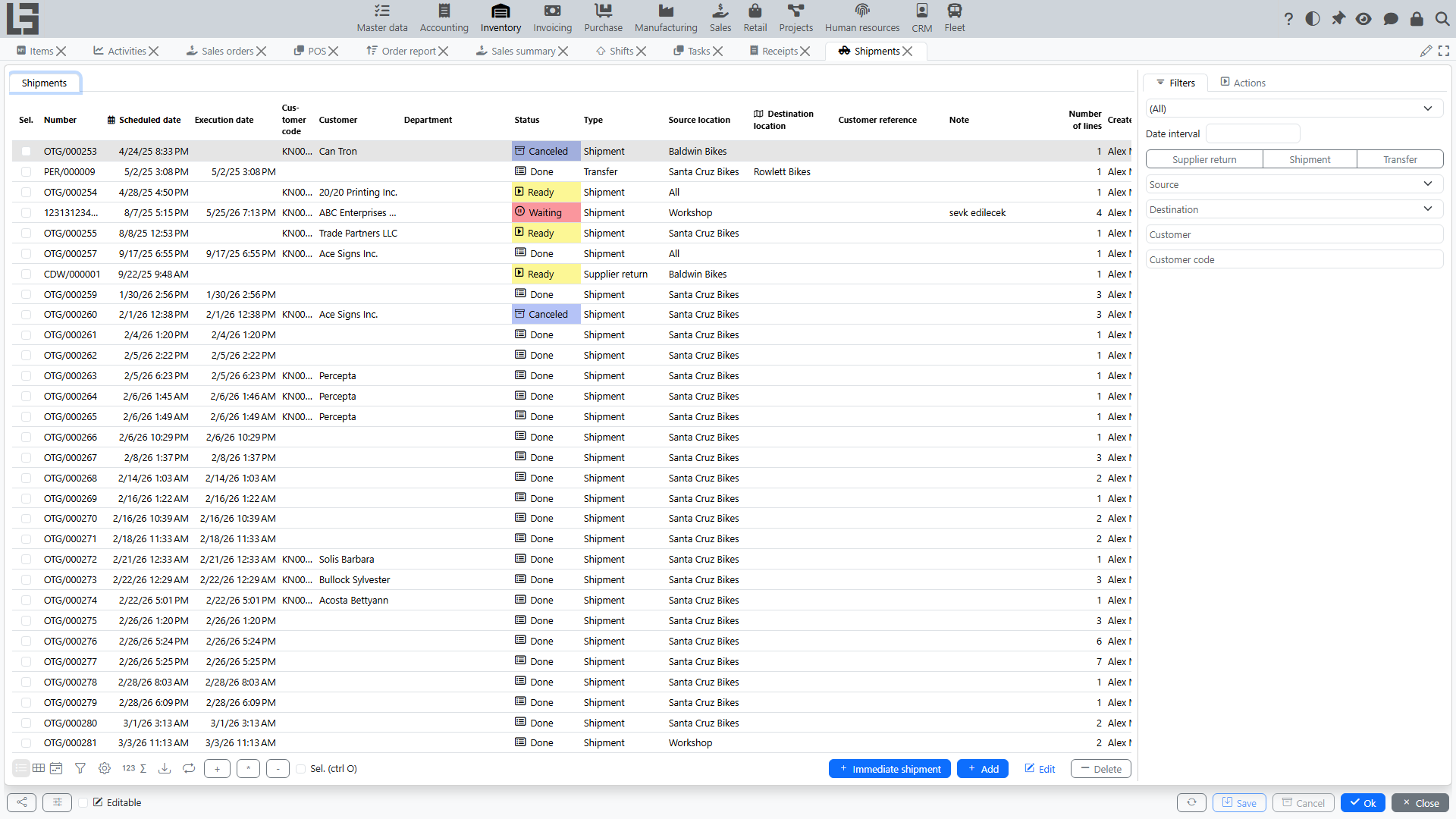The image size is (1456, 819).
Task: Open the Invoicing module
Action: pos(552,18)
